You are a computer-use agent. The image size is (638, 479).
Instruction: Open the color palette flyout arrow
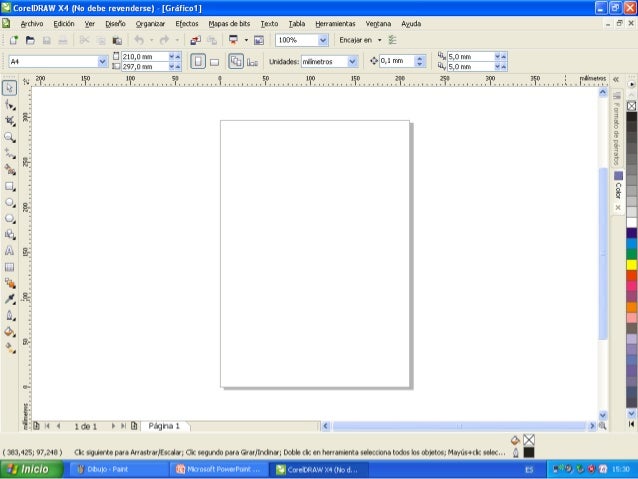click(631, 84)
